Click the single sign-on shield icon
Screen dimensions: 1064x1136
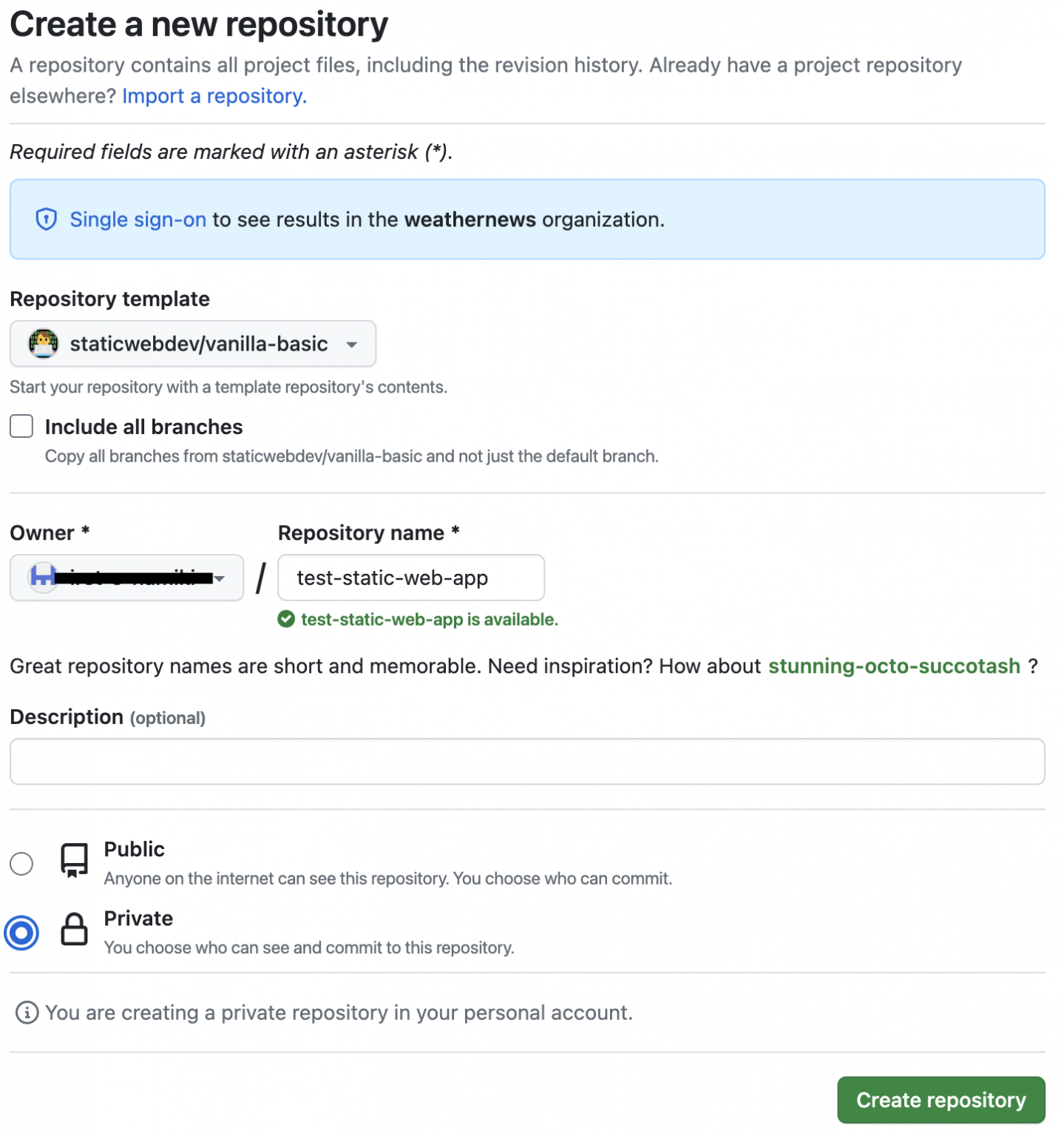[46, 220]
